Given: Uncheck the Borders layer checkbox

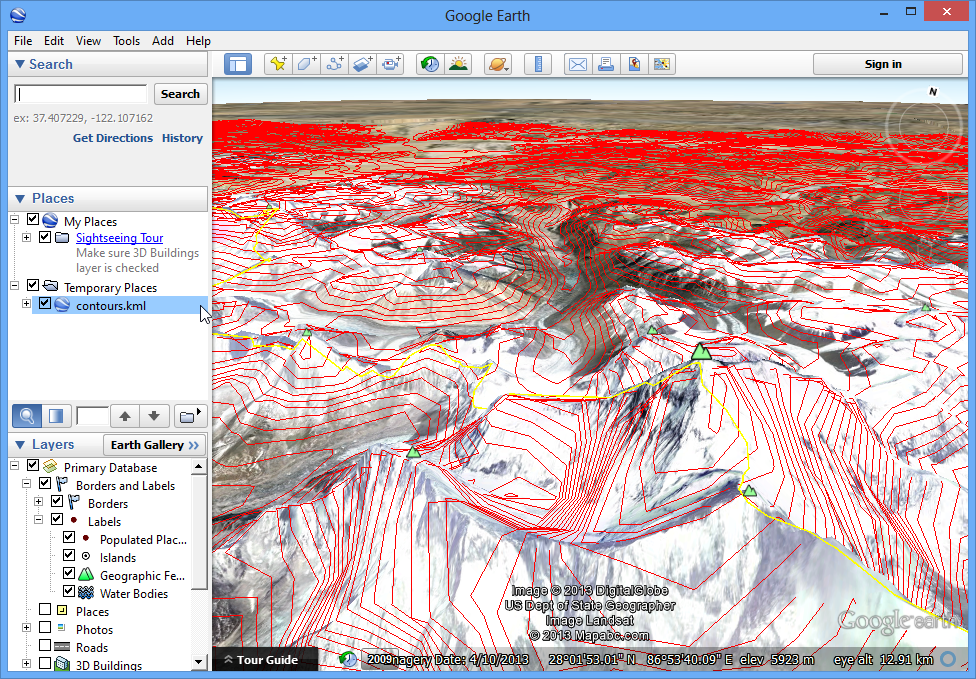Looking at the screenshot, I should 57,502.
